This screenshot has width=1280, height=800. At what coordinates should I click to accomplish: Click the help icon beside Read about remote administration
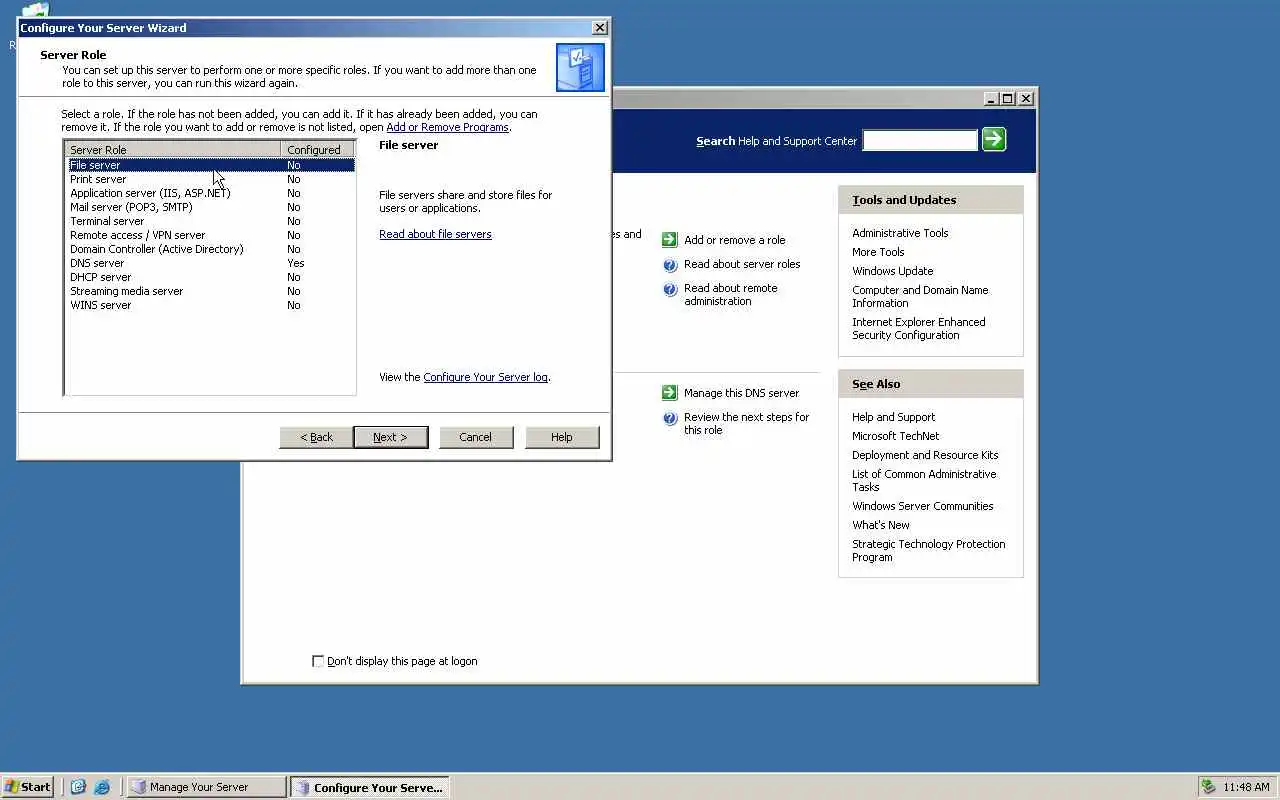pyautogui.click(x=670, y=290)
